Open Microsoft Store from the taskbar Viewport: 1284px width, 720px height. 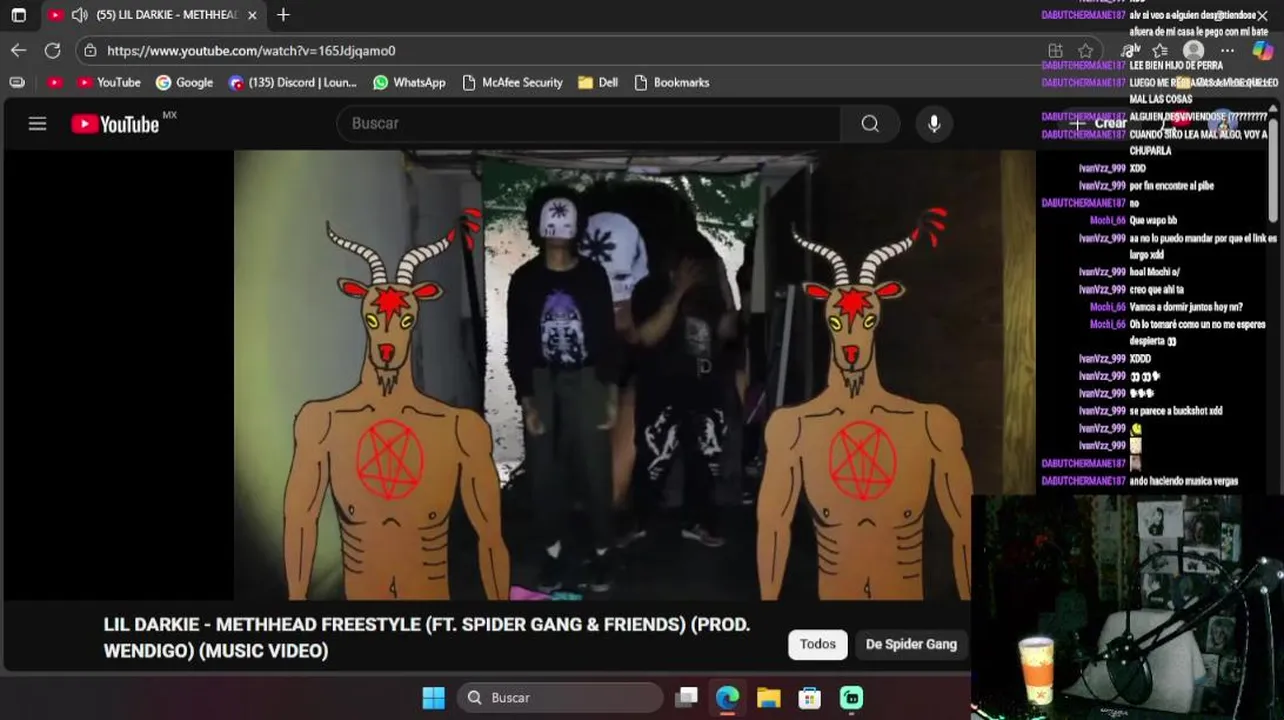point(809,697)
